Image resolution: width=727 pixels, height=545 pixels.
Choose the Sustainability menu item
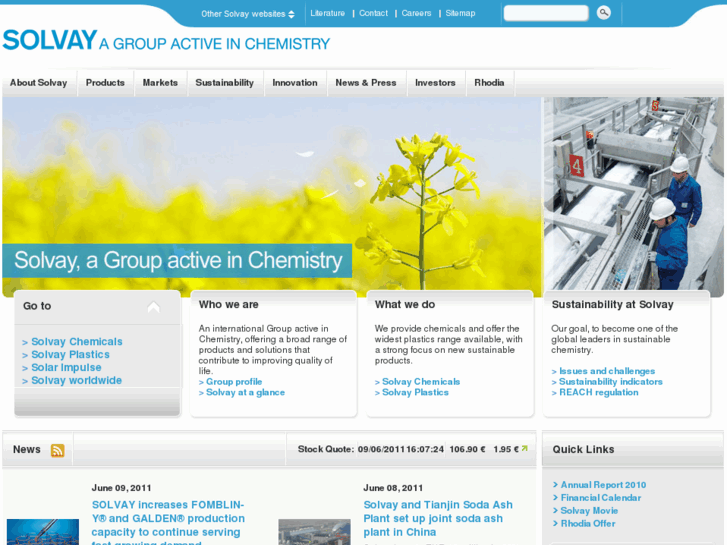224,83
